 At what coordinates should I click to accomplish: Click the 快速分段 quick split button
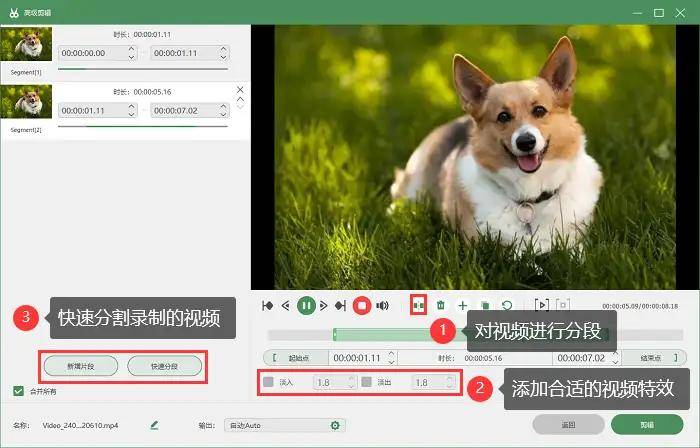point(165,366)
